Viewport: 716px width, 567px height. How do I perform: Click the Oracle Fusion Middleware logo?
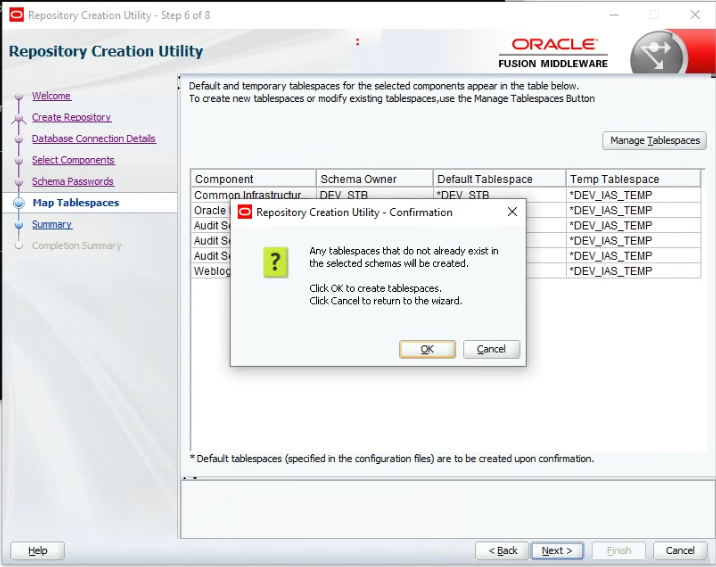[553, 53]
